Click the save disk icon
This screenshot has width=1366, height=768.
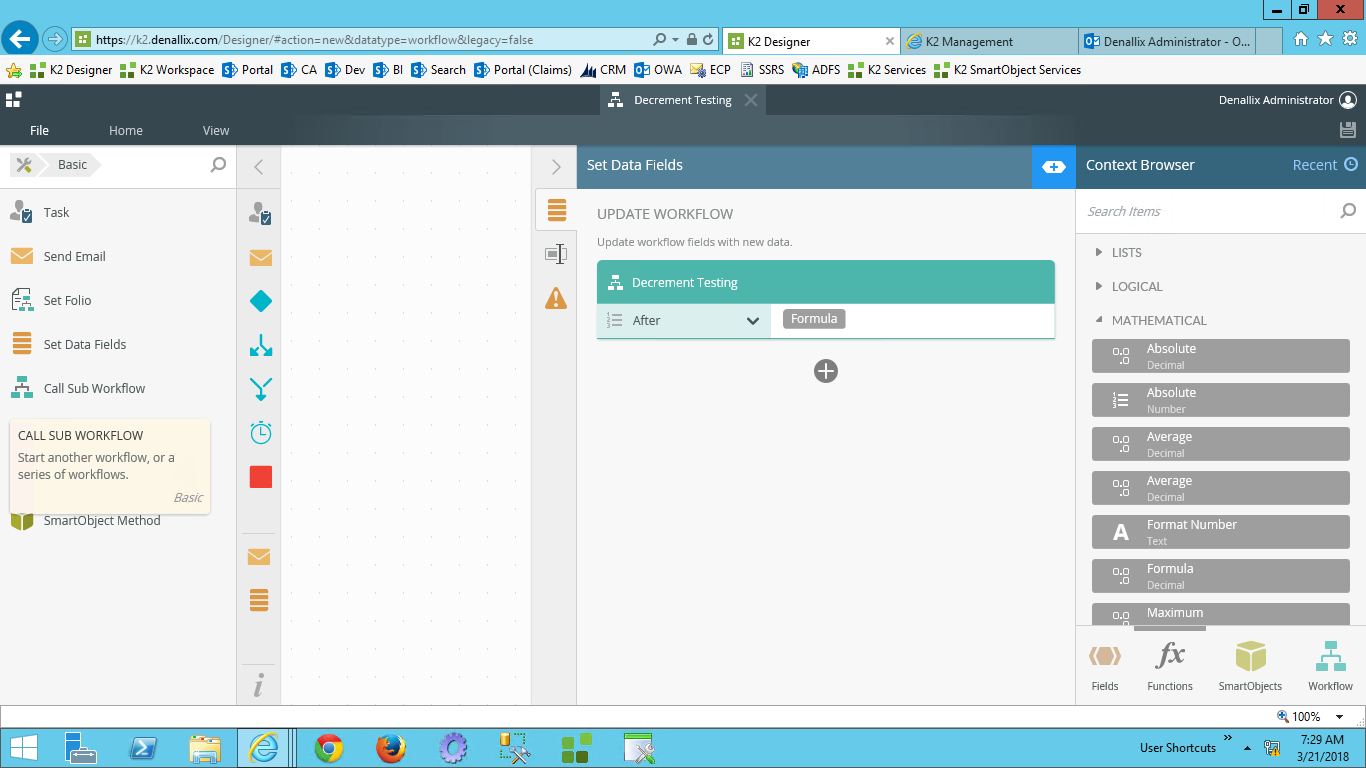tap(1347, 130)
